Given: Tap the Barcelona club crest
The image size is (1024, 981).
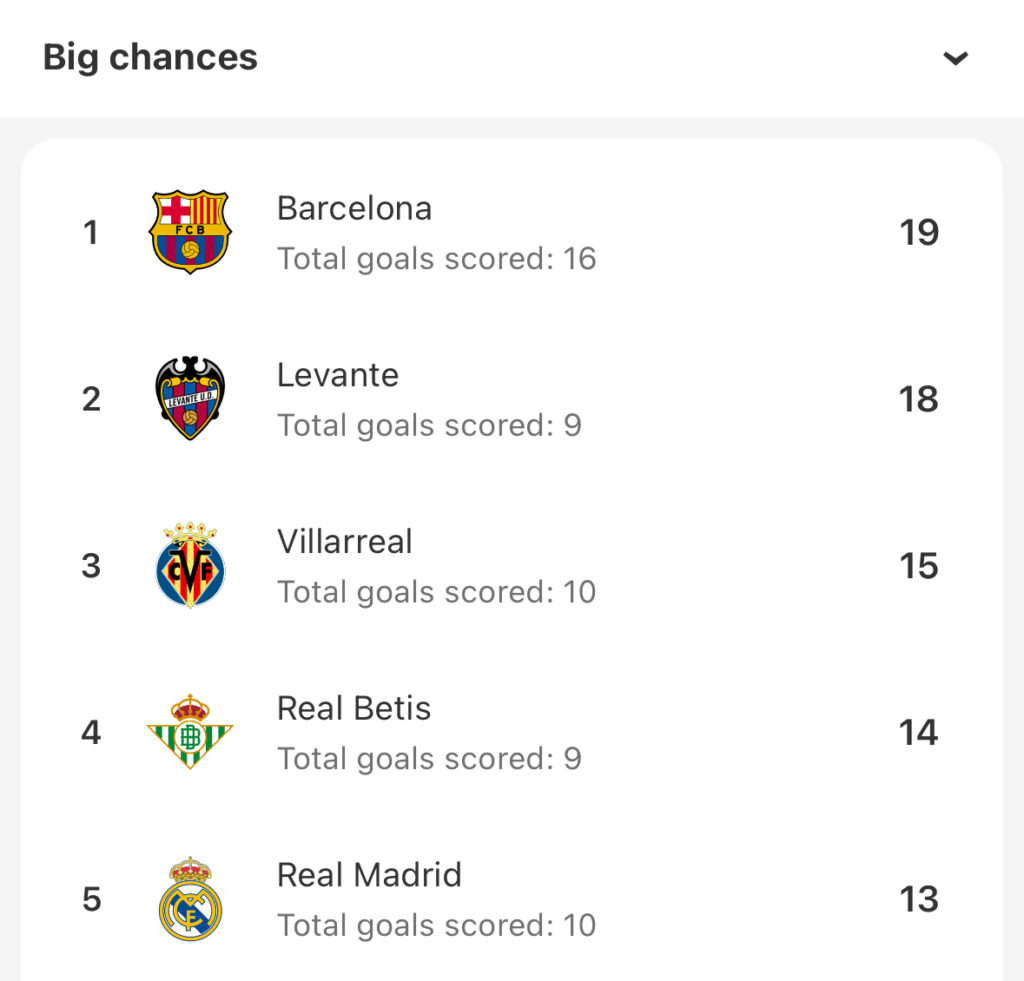Looking at the screenshot, I should (190, 232).
